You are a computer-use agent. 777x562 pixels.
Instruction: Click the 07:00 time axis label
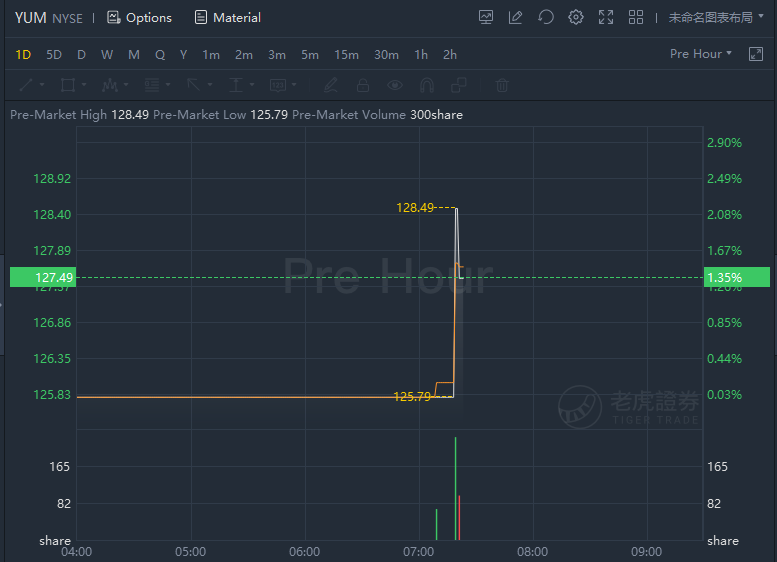[419, 552]
